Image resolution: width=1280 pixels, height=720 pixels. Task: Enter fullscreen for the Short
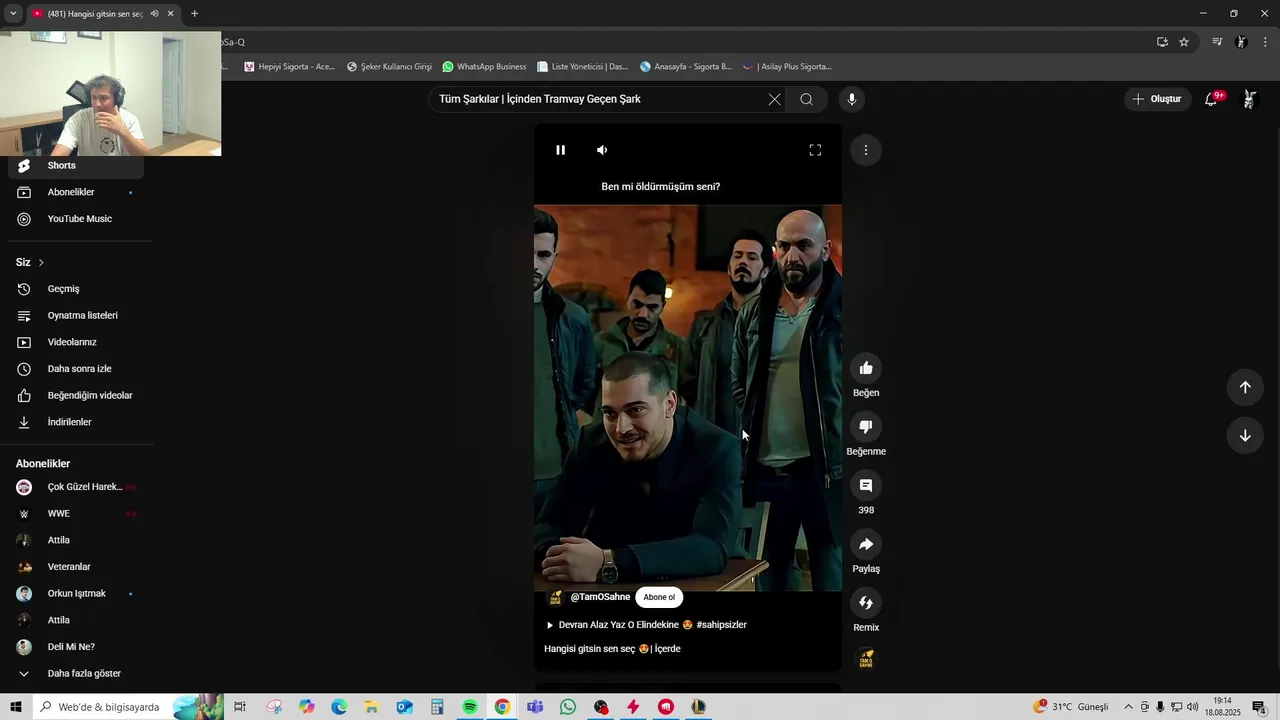click(815, 150)
